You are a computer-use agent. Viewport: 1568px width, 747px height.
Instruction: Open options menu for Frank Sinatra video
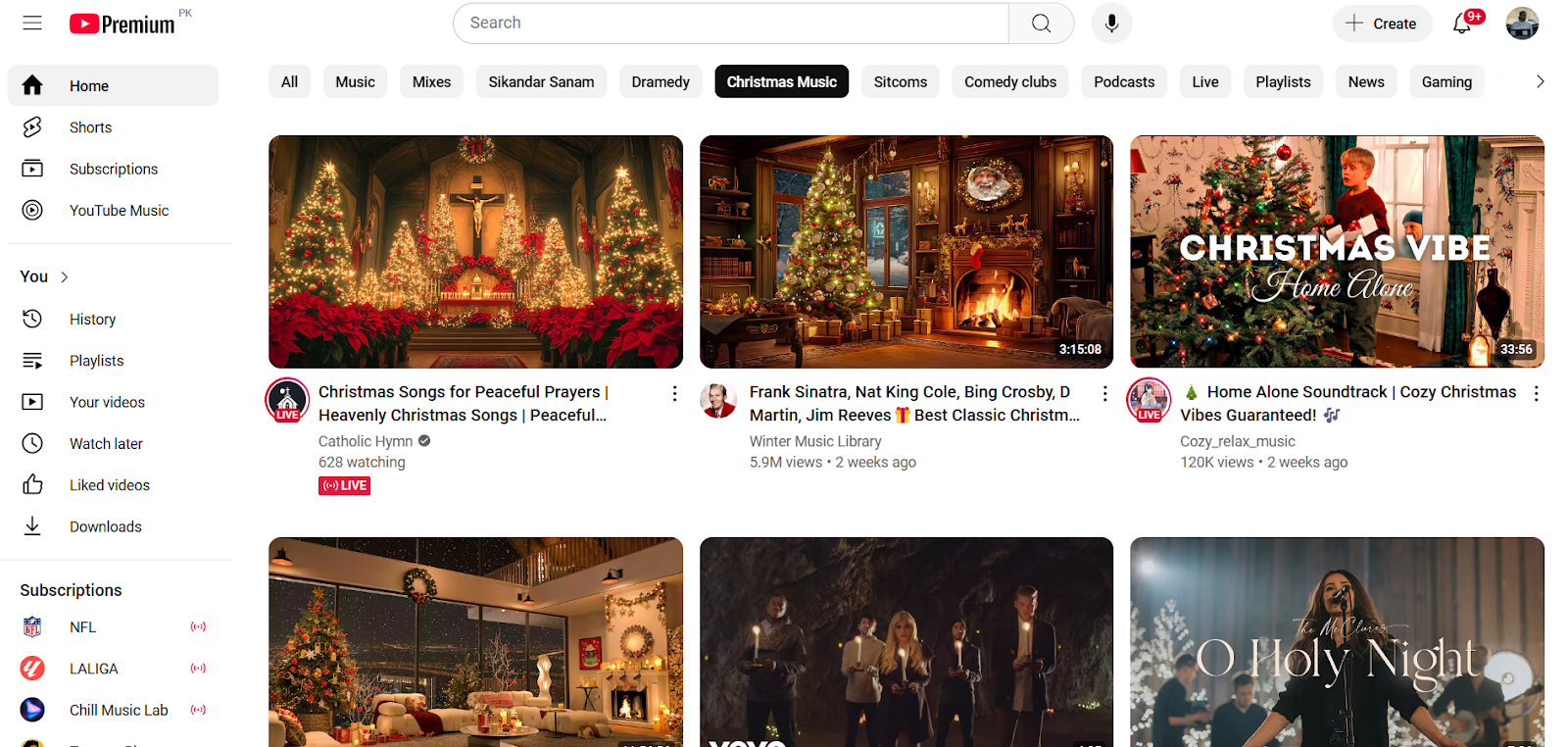click(x=1105, y=393)
